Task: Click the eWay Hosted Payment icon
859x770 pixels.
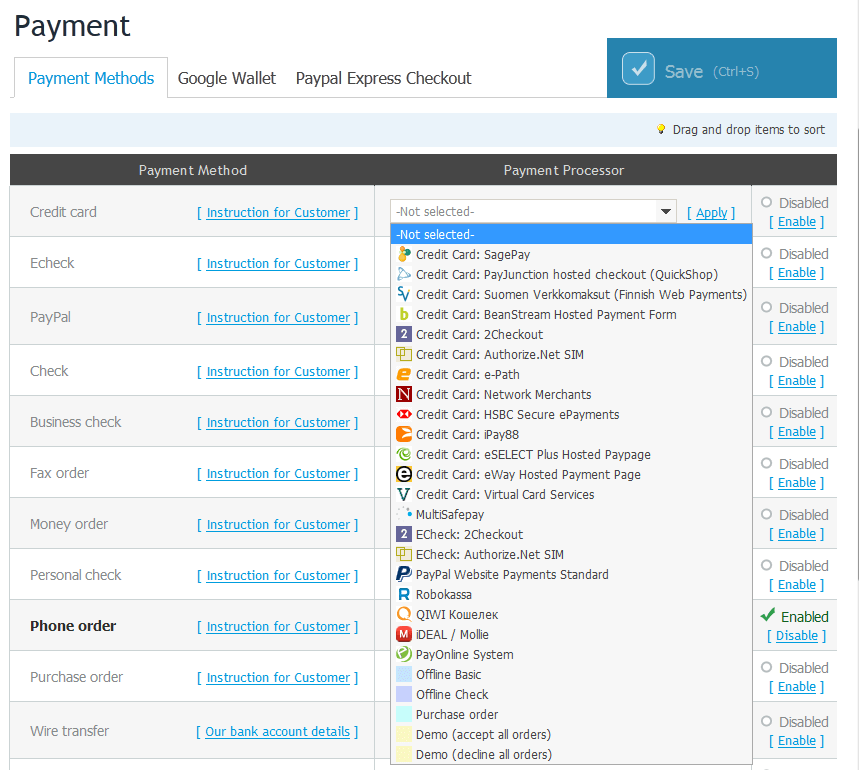Action: point(404,474)
